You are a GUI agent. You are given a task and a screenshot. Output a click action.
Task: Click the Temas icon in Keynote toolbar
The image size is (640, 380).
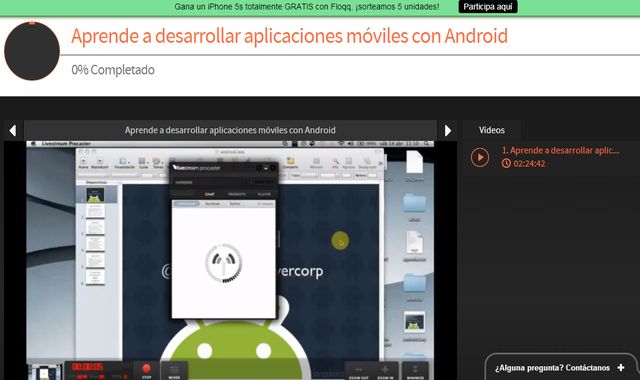point(157,163)
